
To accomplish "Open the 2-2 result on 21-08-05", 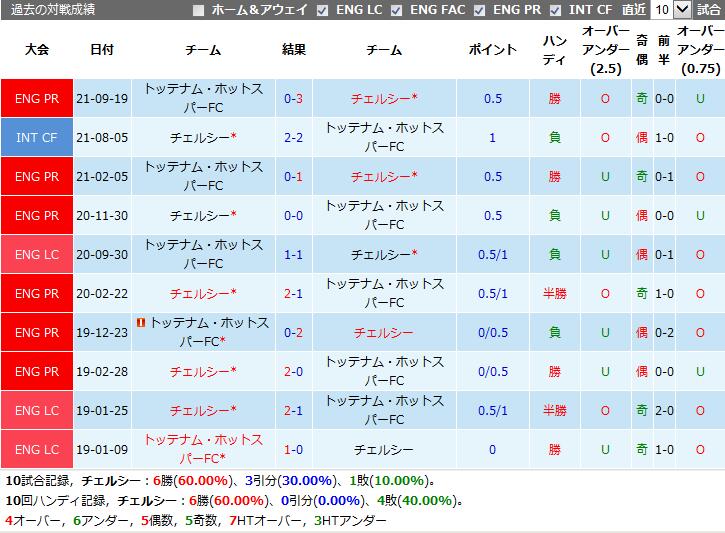I will click(x=293, y=137).
